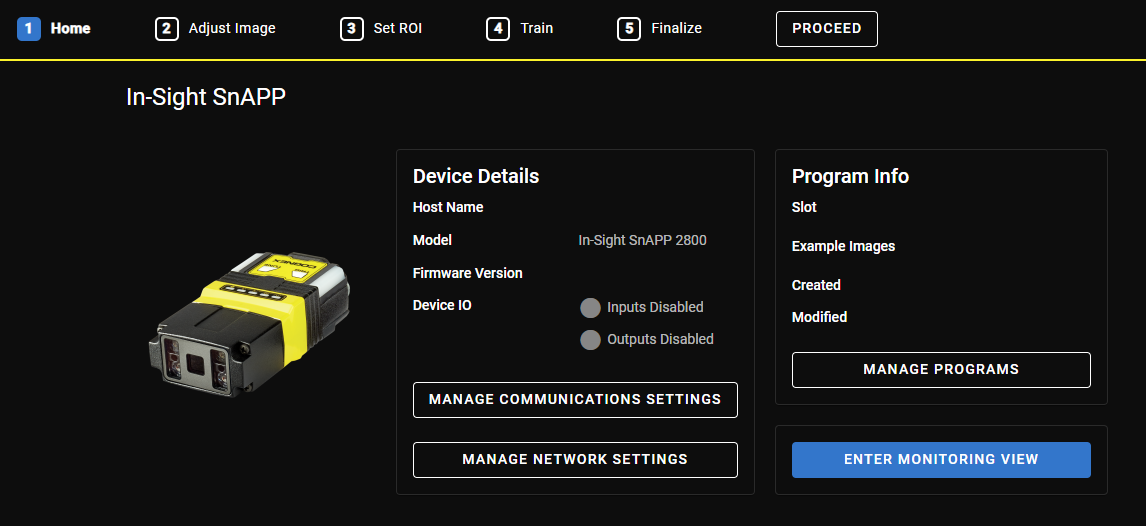Go to the Adjust Image step

(x=232, y=29)
